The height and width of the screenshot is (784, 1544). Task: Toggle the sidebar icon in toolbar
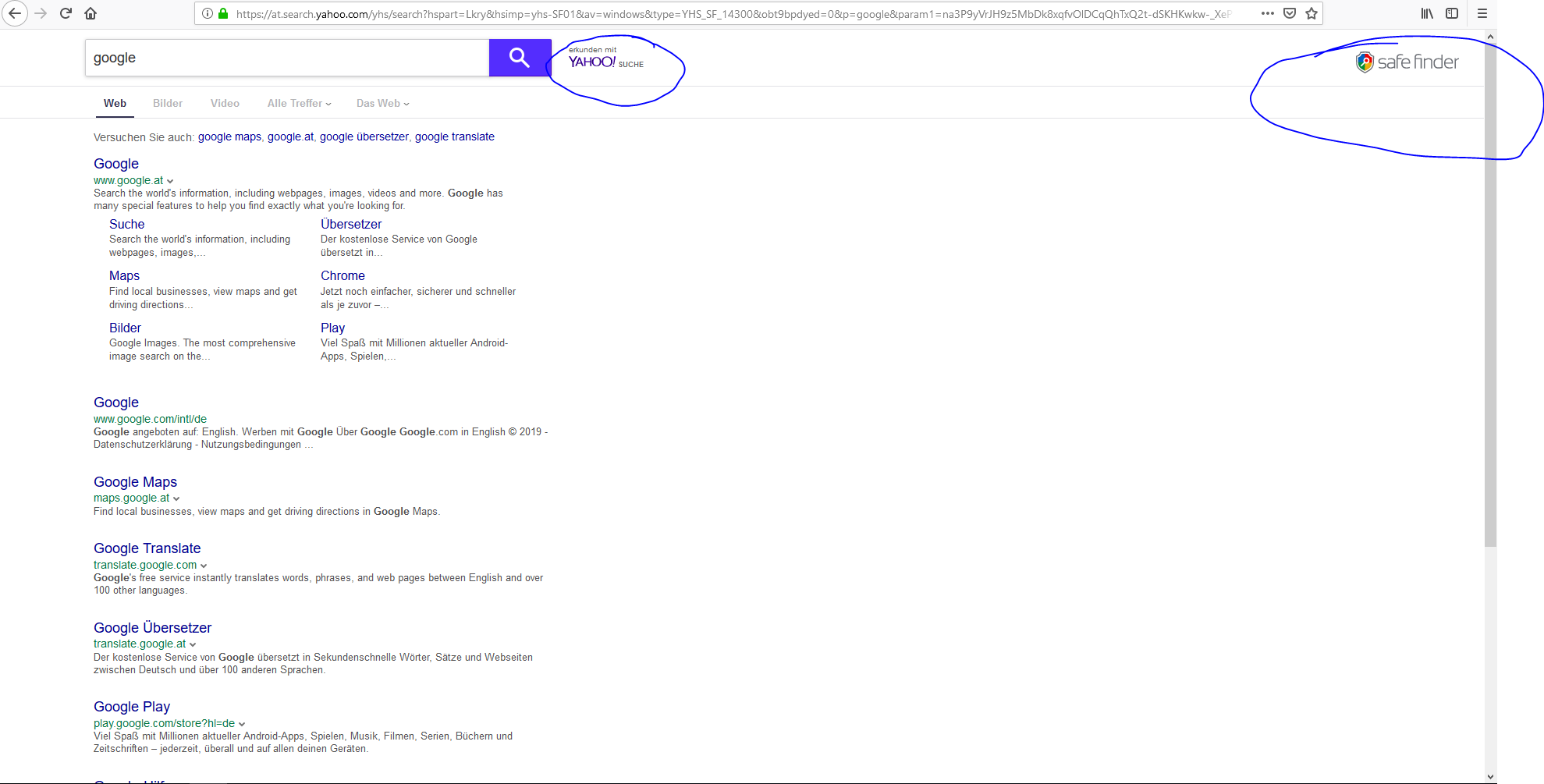click(x=1452, y=13)
